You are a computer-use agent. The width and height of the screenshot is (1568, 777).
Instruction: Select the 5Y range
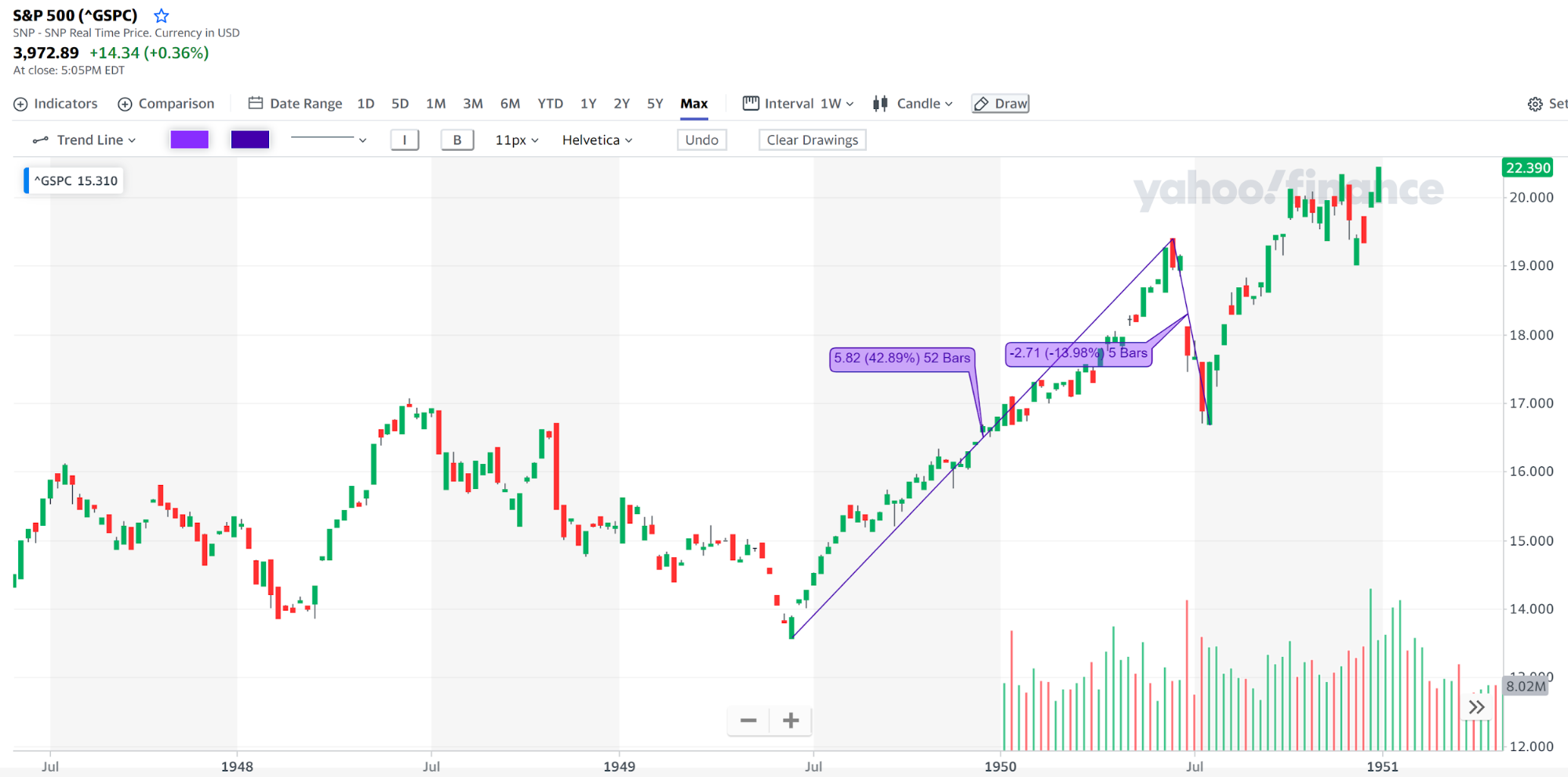(655, 104)
